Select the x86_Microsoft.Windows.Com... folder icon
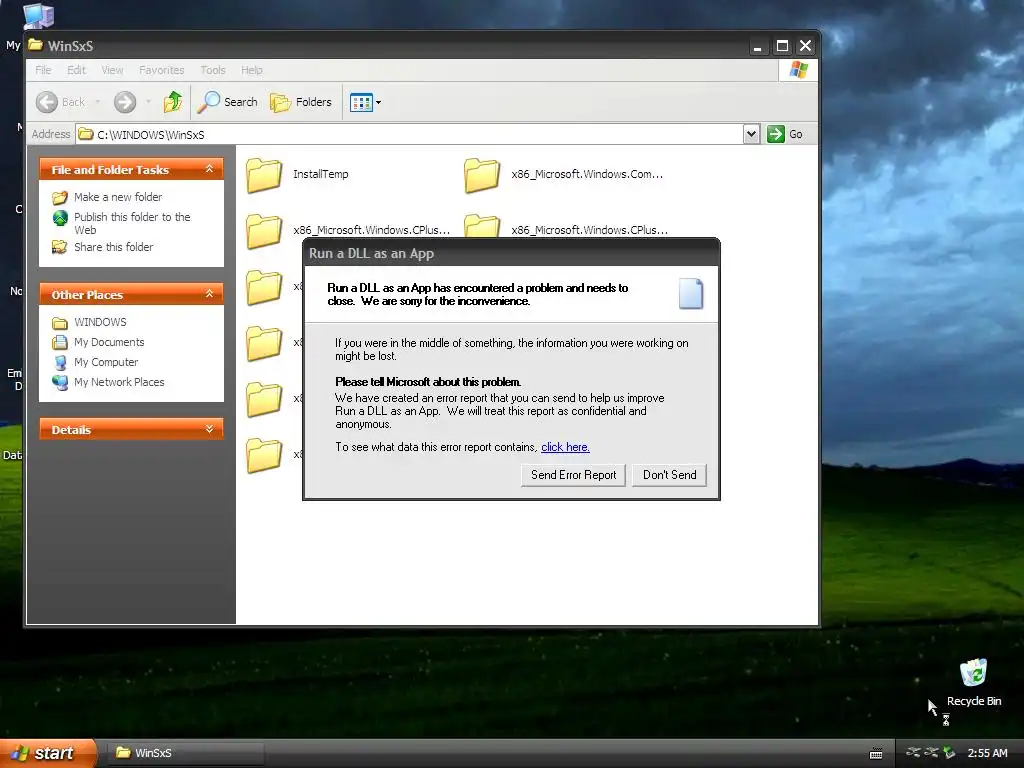Viewport: 1024px width, 768px height. 482,175
